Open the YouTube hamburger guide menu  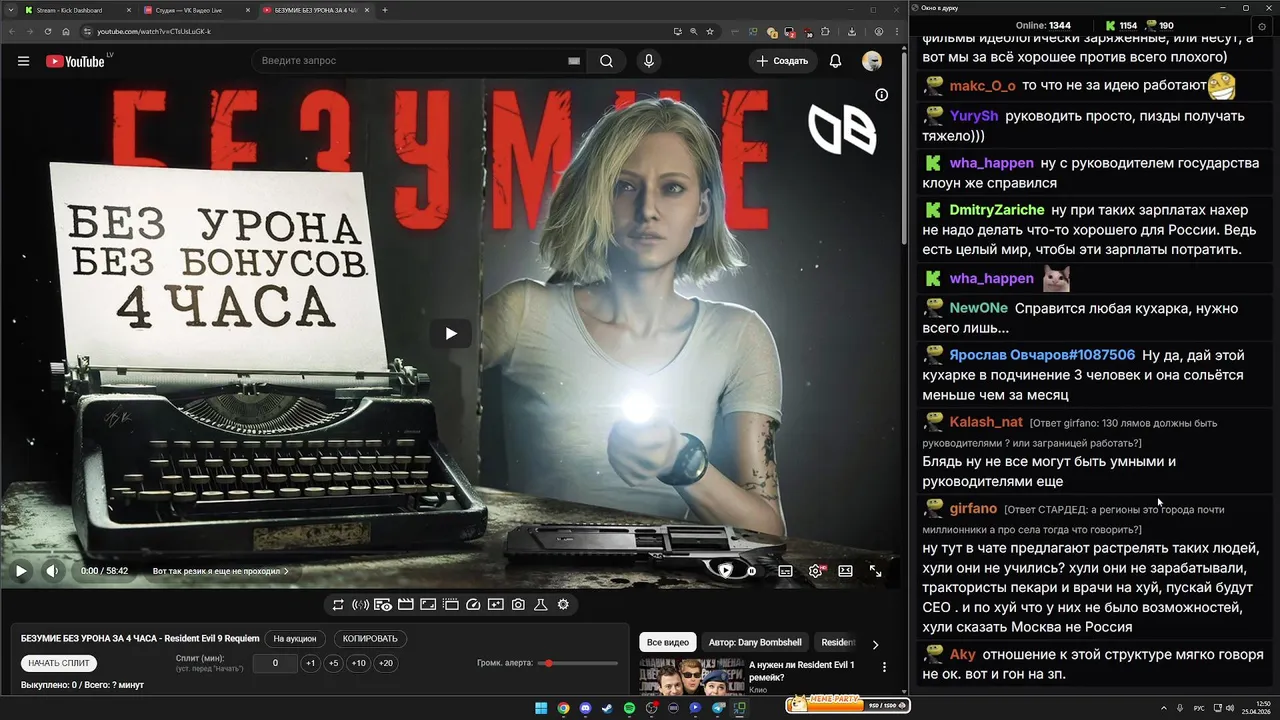pos(23,61)
